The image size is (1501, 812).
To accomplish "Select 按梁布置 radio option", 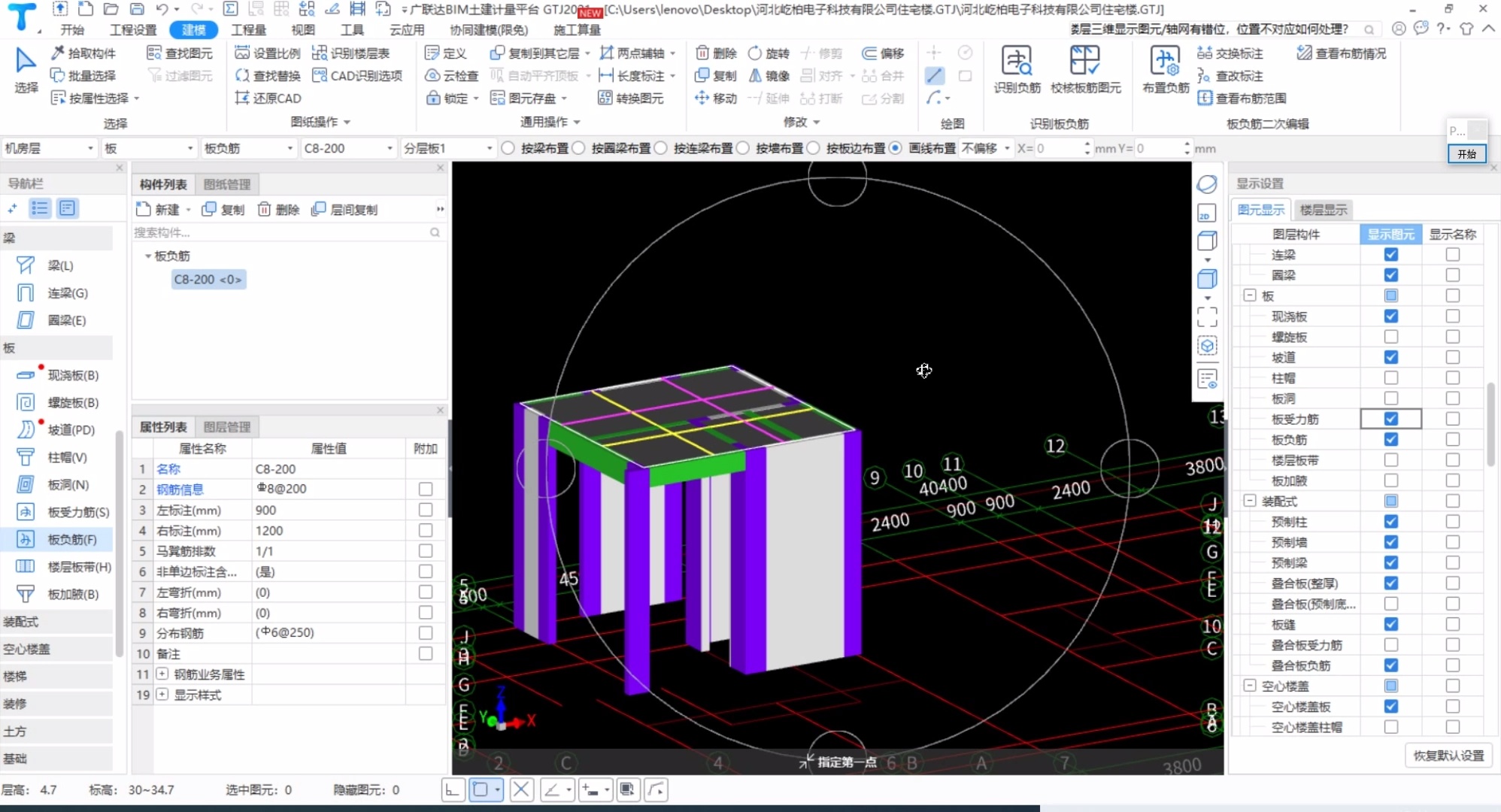I will (x=508, y=148).
